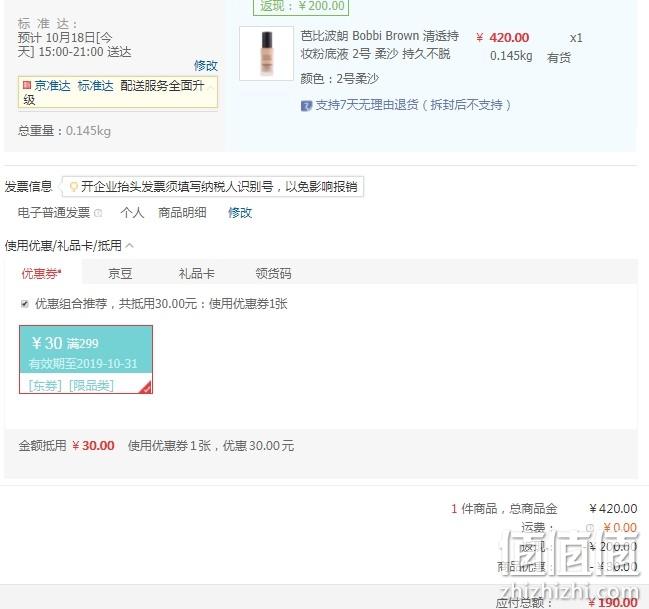Collapse the 配送服务全面升级 notice arrow
The height and width of the screenshot is (609, 649).
click(211, 87)
